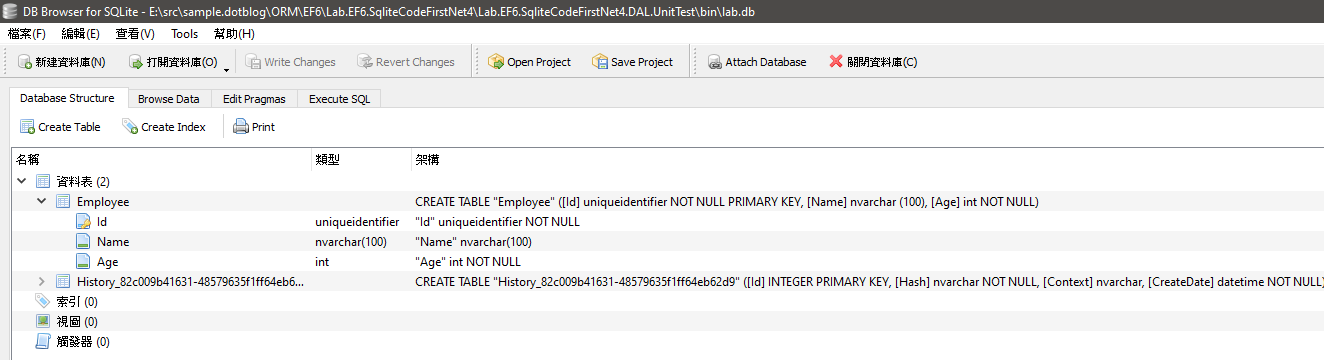1324x360 pixels.
Task: Select the Id primary key field icon
Action: pos(83,222)
